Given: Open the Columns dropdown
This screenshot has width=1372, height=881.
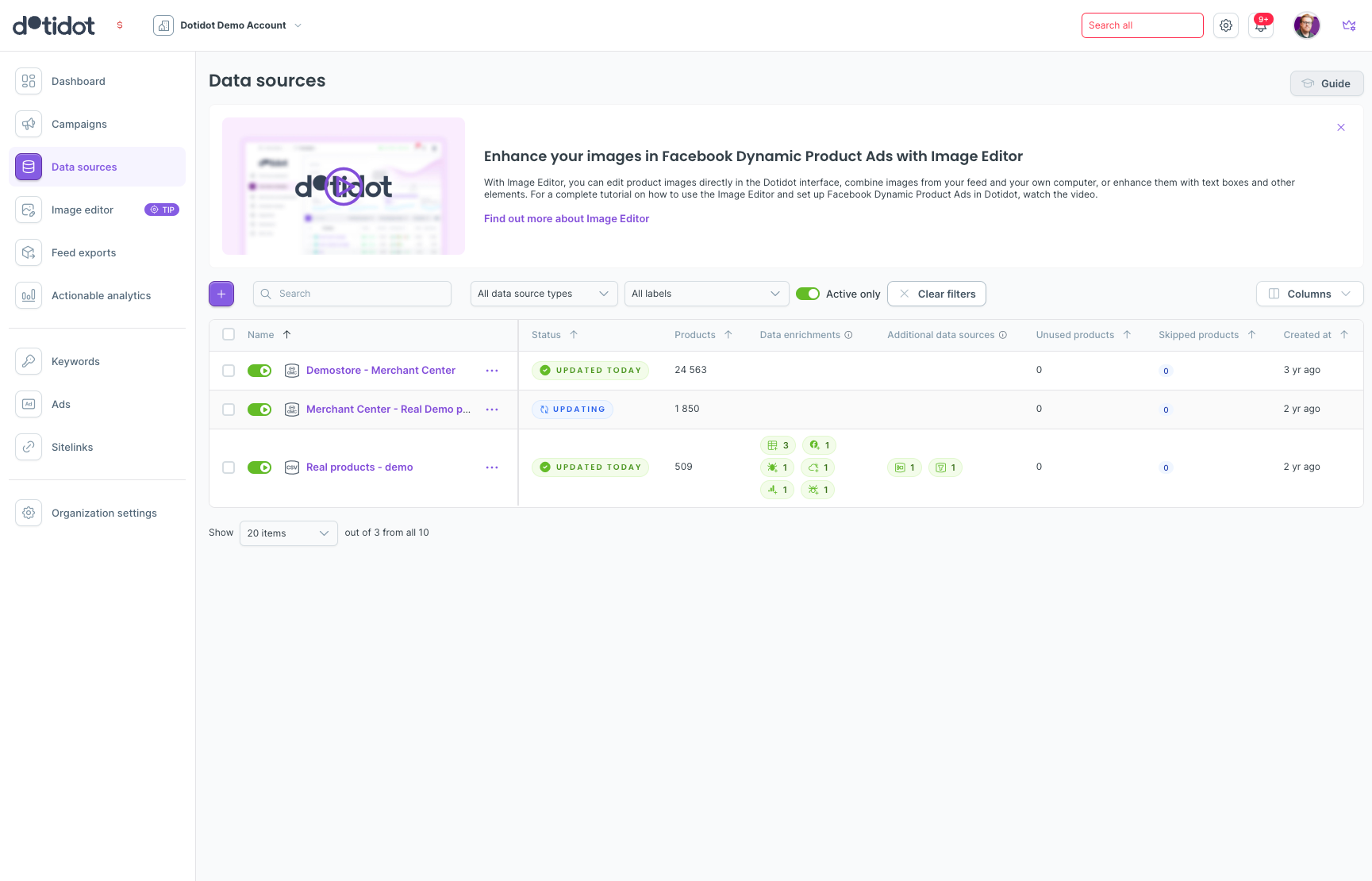Looking at the screenshot, I should (x=1309, y=294).
